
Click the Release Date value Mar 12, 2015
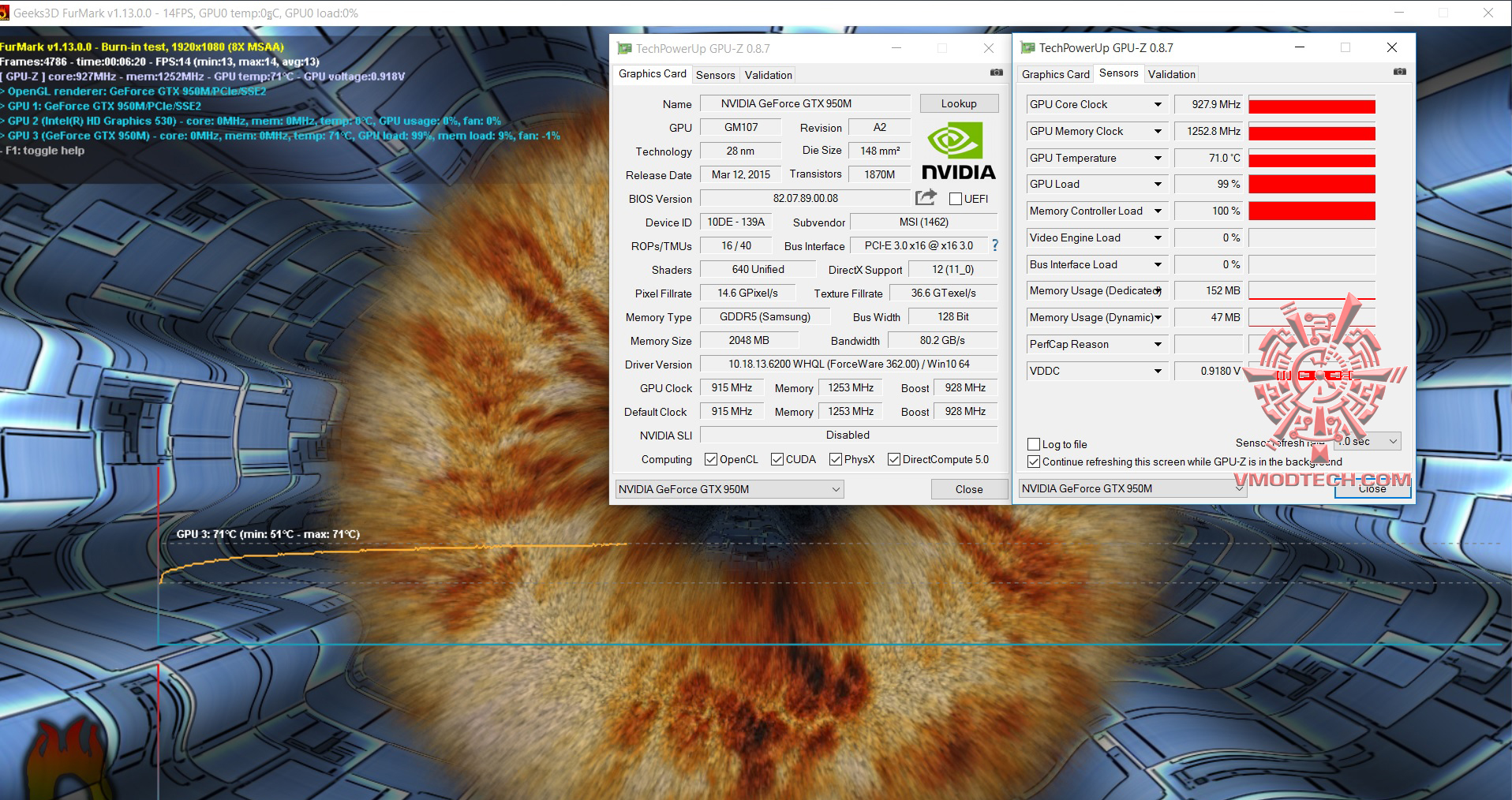[x=741, y=174]
